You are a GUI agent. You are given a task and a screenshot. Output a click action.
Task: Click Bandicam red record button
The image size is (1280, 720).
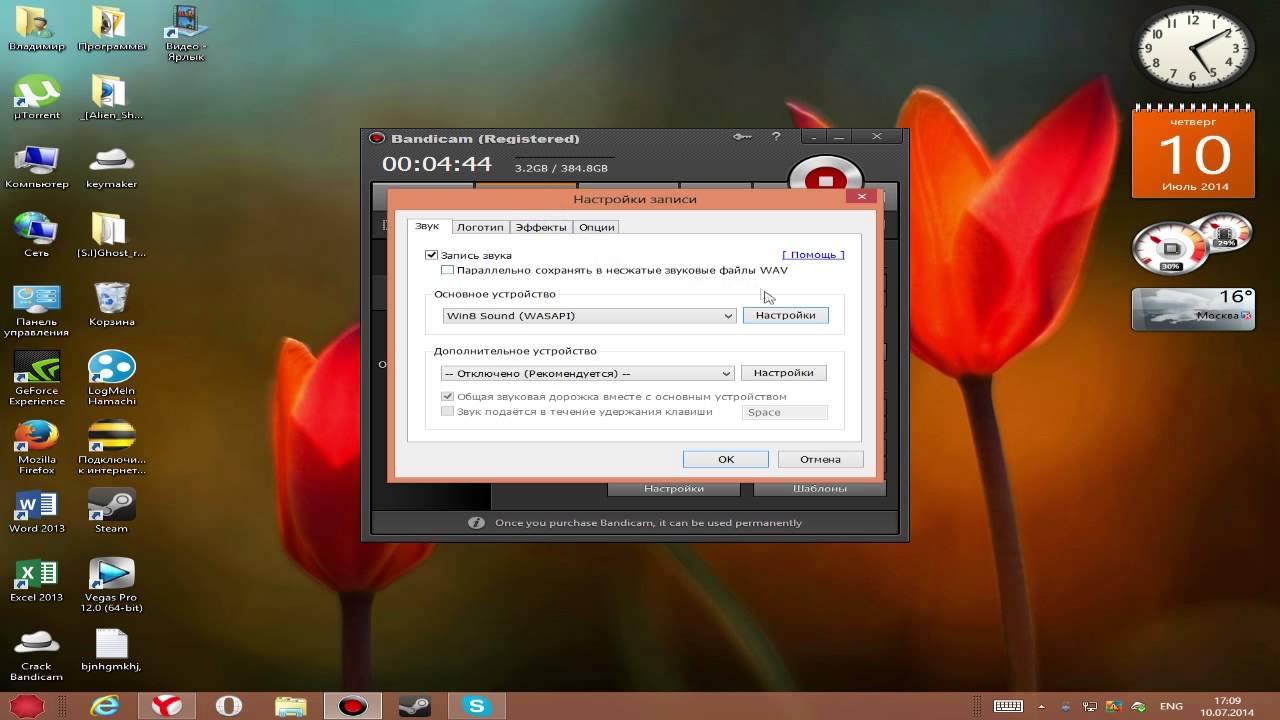click(x=826, y=180)
